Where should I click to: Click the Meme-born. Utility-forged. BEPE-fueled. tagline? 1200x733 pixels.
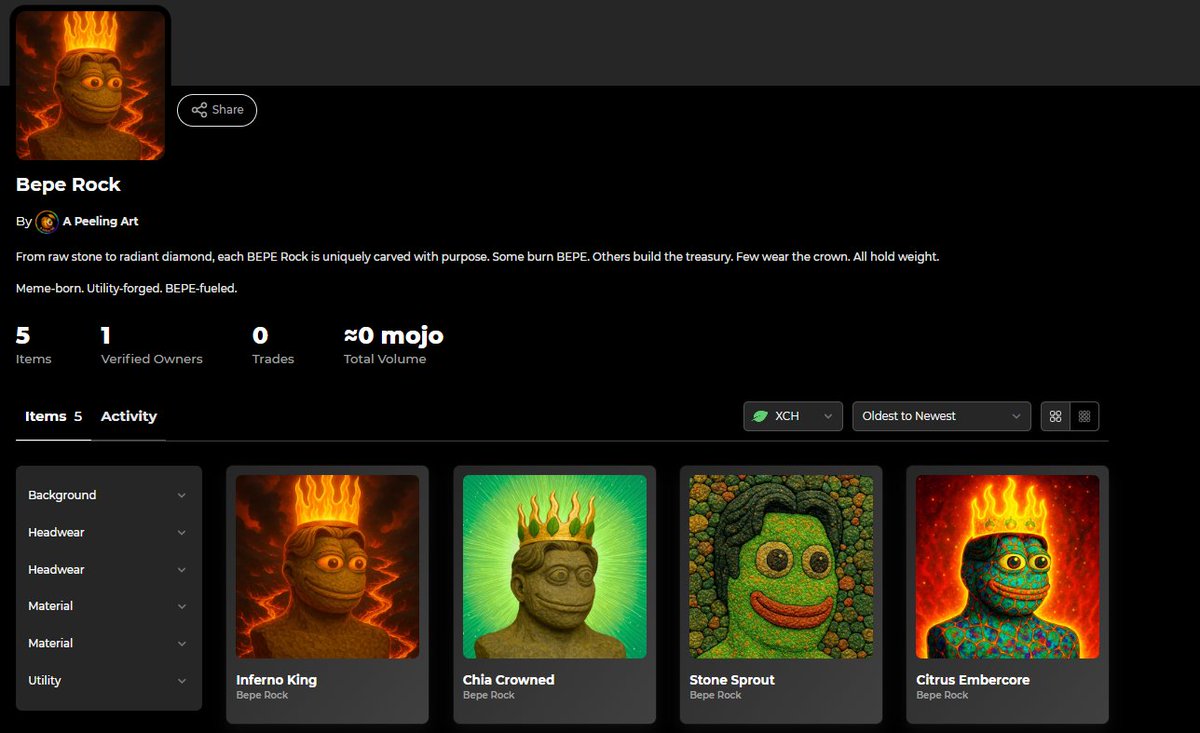[126, 288]
